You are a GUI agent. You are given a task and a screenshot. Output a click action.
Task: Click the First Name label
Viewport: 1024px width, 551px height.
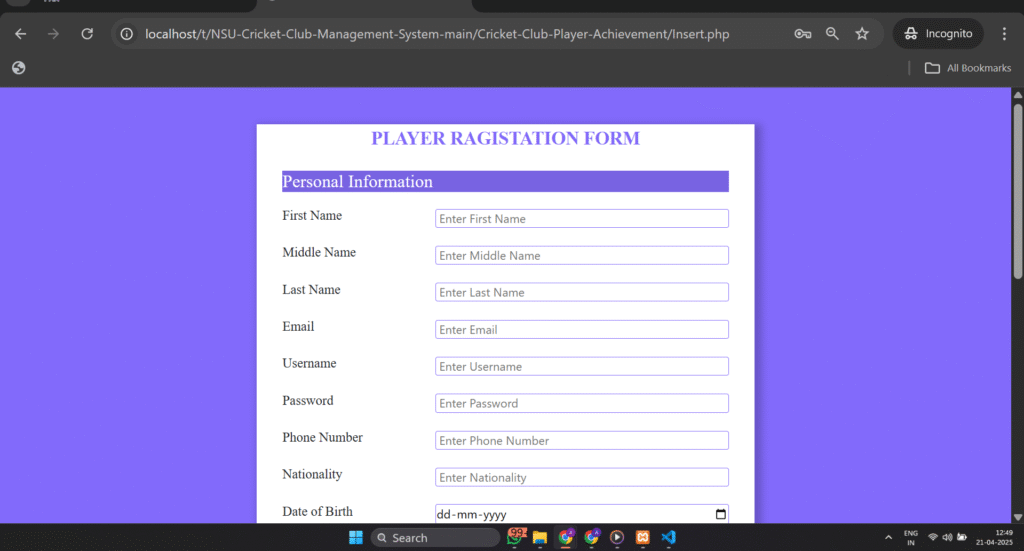click(x=312, y=215)
